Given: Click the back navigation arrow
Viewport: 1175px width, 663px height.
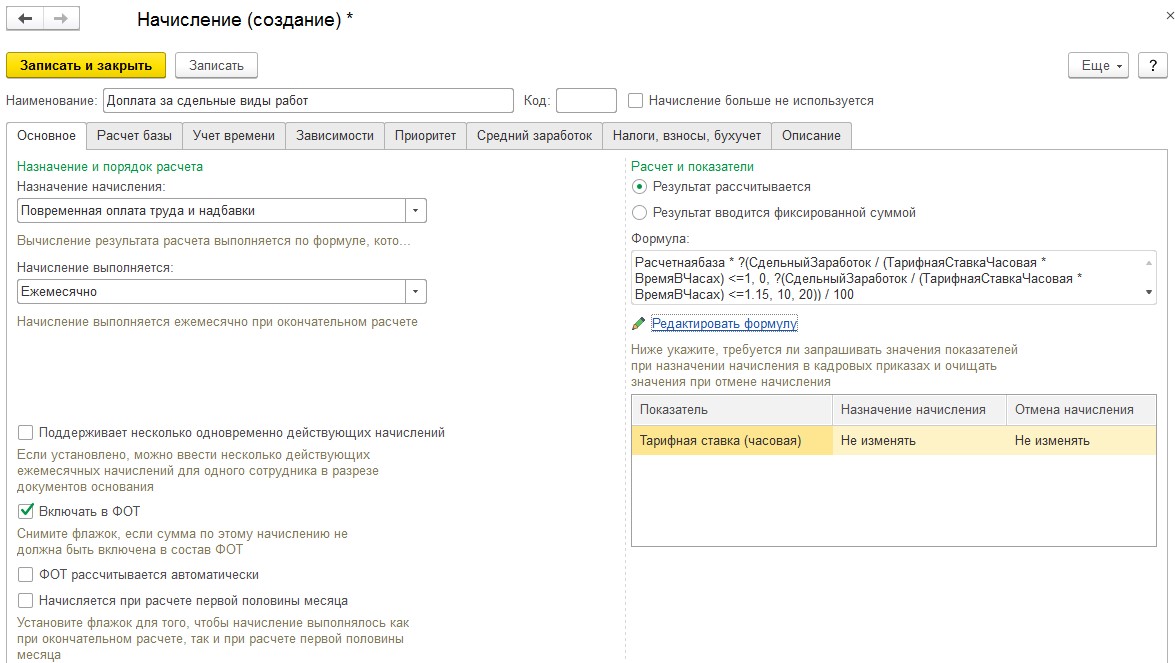Looking at the screenshot, I should 26,19.
